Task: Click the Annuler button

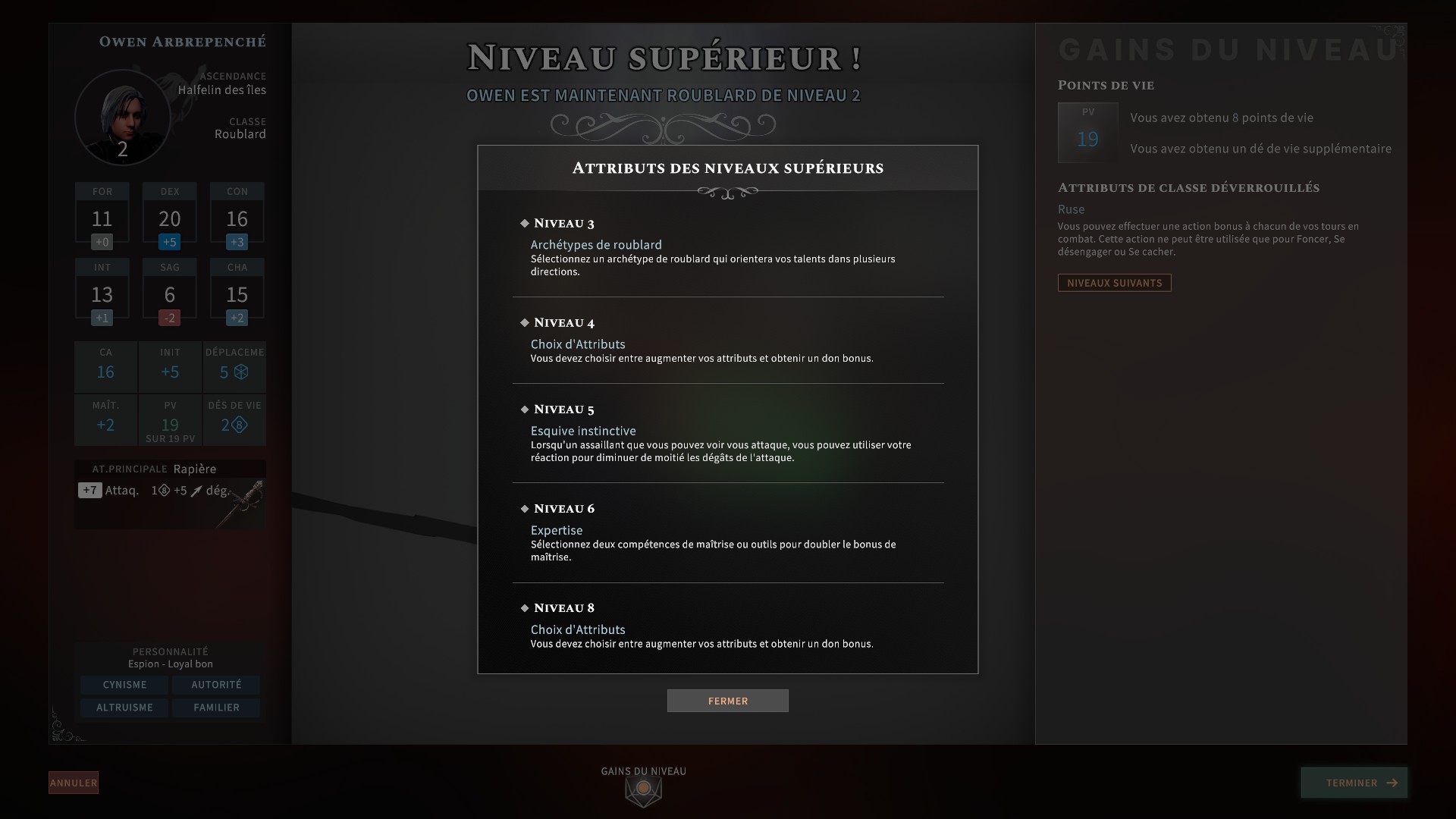Action: coord(74,783)
